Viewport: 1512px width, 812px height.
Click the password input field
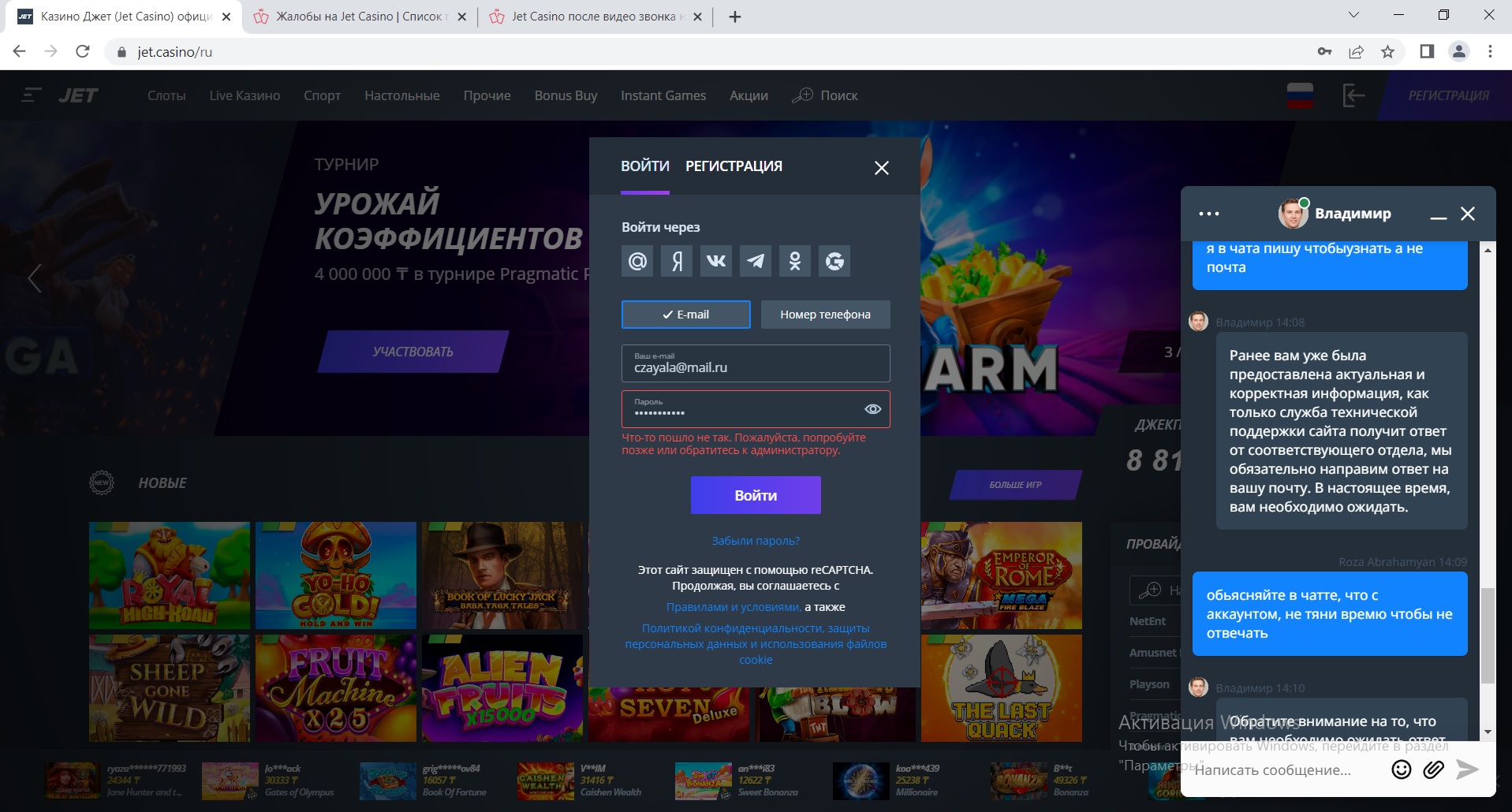(756, 409)
